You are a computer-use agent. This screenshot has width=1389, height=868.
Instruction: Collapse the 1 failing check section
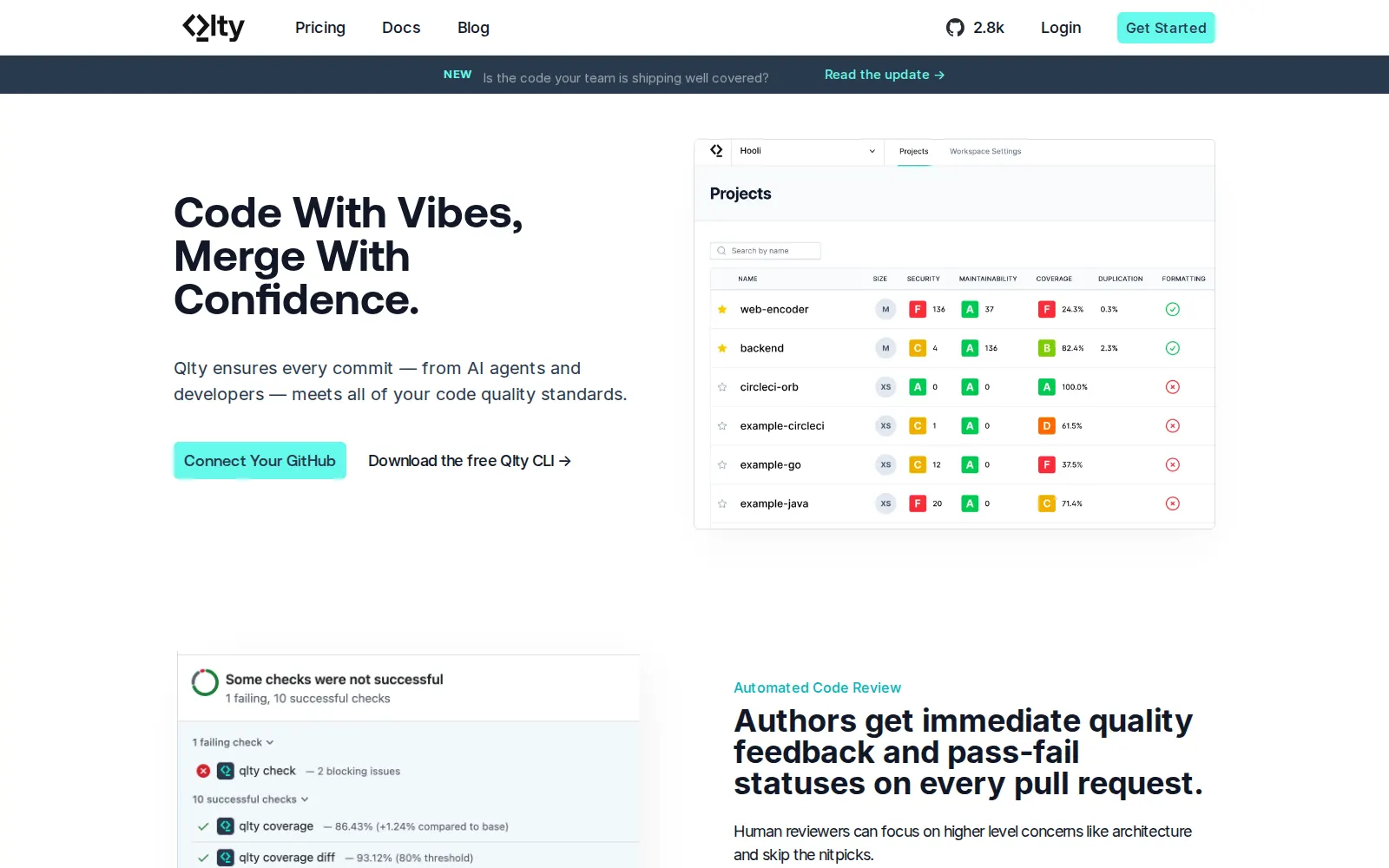pyautogui.click(x=233, y=742)
